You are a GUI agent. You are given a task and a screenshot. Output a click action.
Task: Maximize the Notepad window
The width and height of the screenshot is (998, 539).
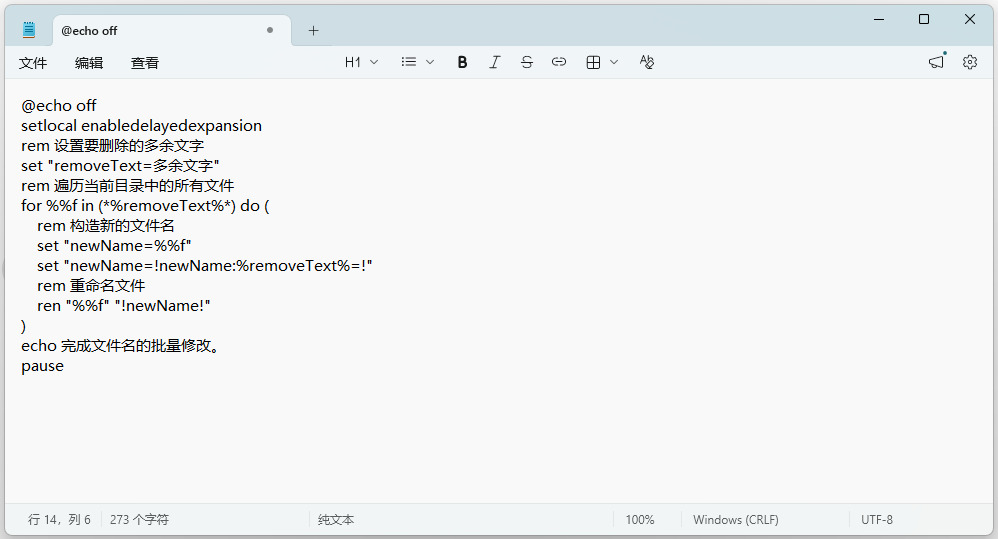click(924, 19)
